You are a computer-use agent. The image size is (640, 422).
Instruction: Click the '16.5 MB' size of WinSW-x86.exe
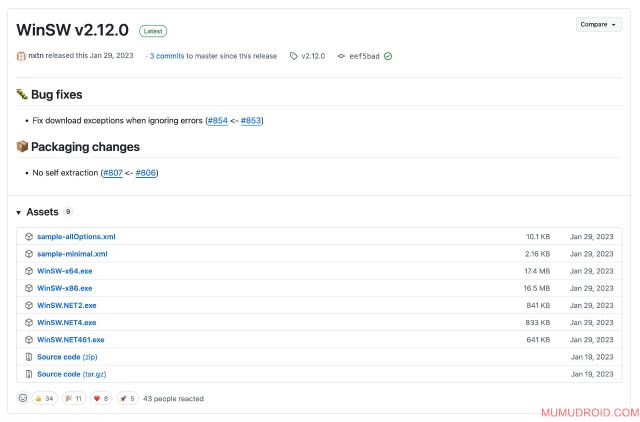pos(537,288)
